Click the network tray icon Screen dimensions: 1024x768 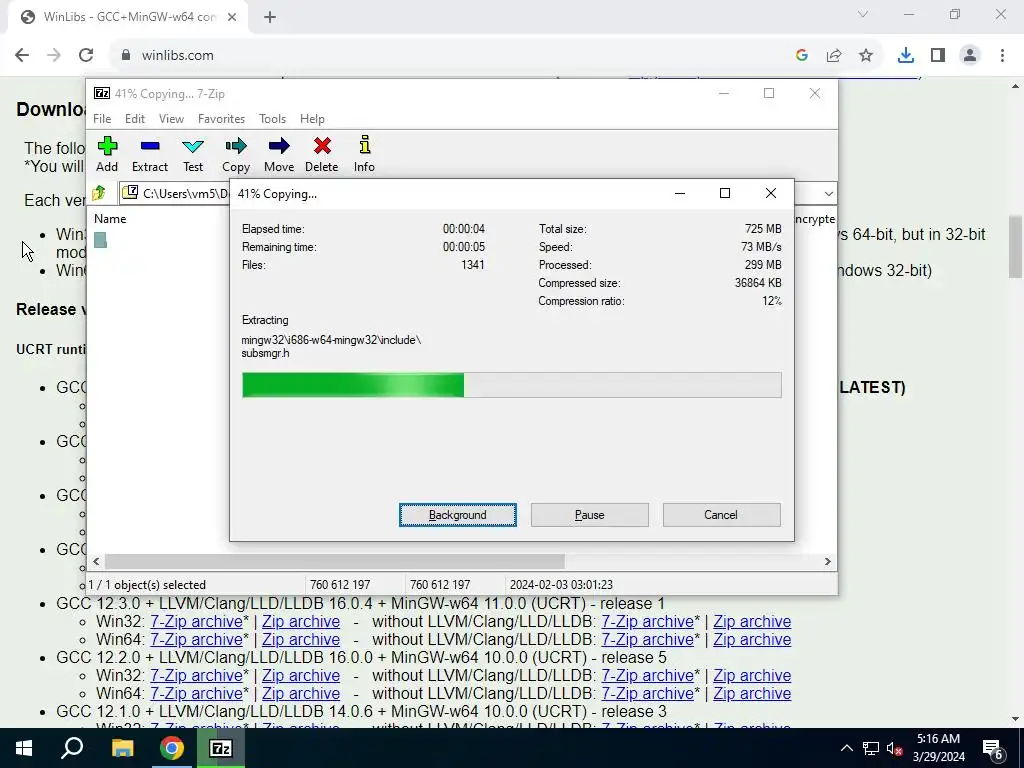click(x=871, y=748)
